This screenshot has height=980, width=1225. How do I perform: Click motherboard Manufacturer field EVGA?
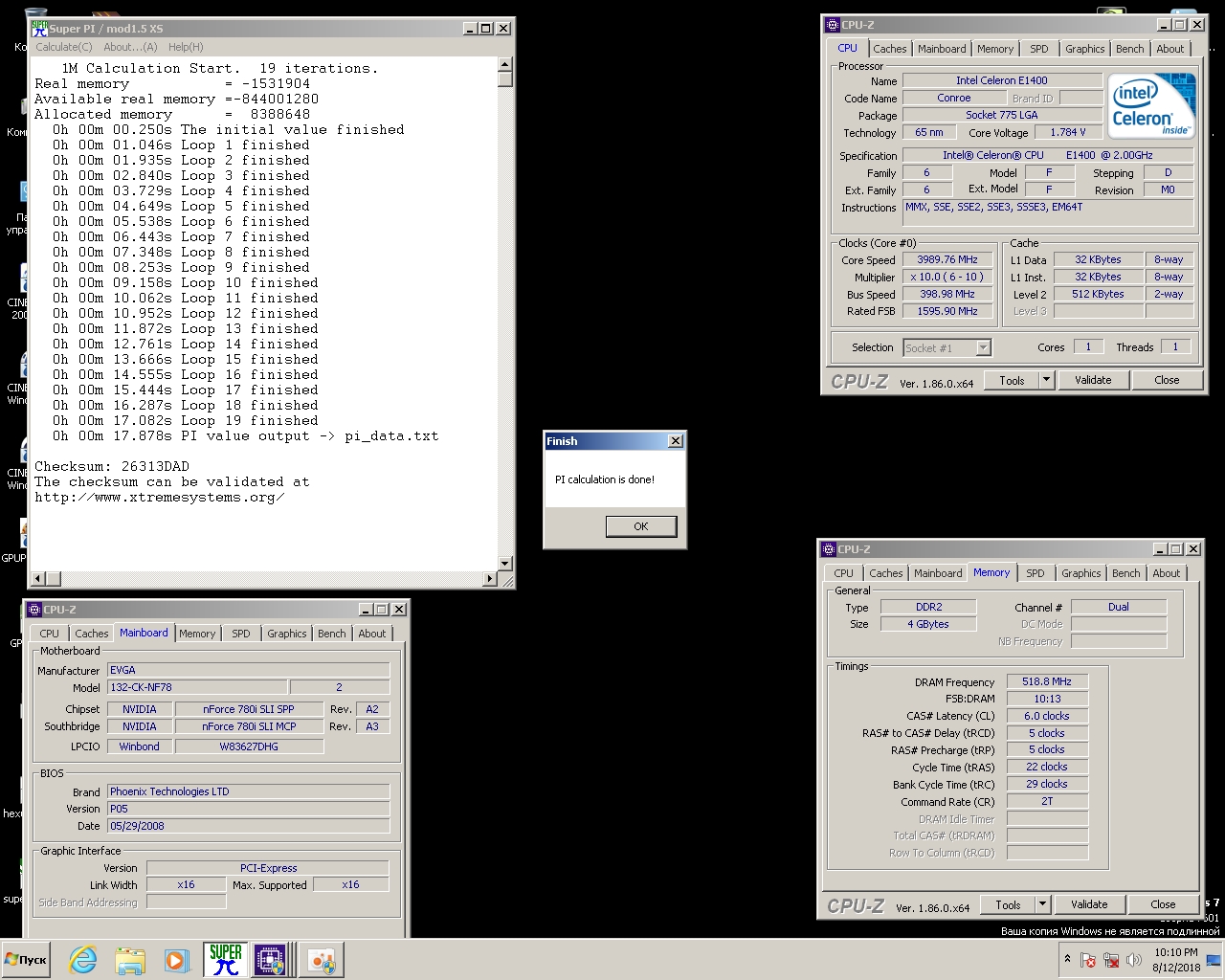click(x=248, y=670)
